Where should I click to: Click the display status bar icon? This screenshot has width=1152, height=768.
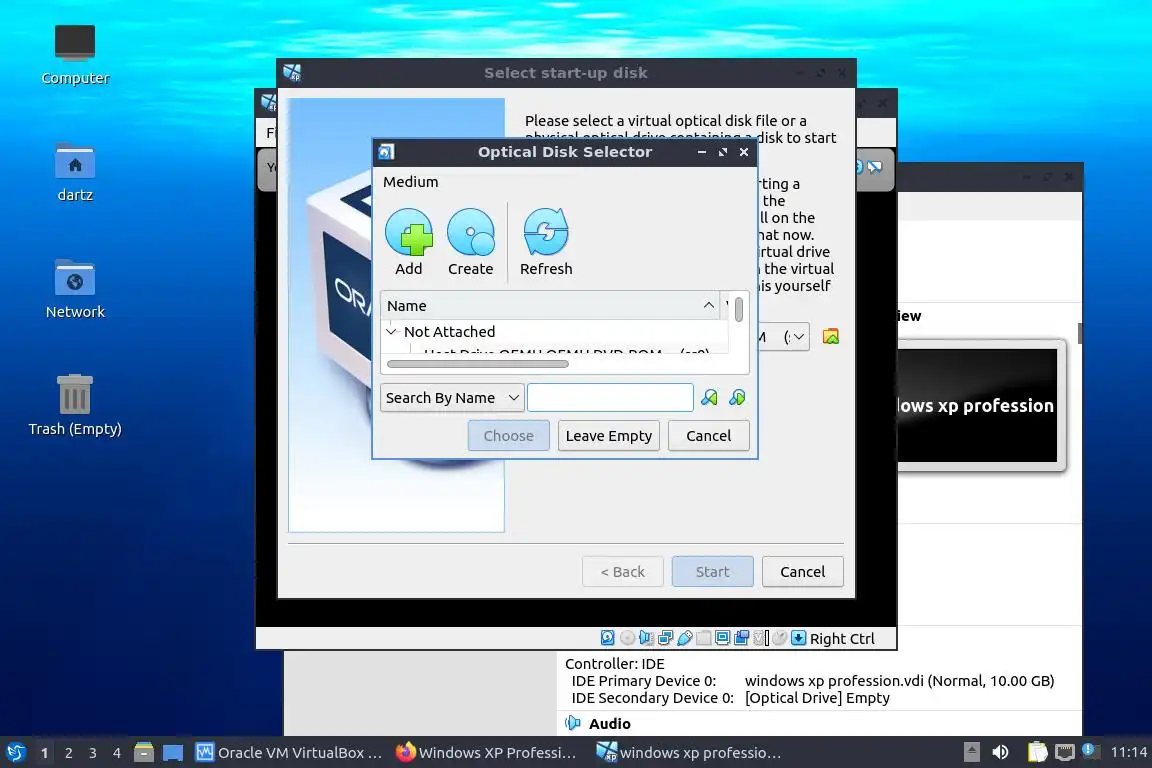click(722, 638)
